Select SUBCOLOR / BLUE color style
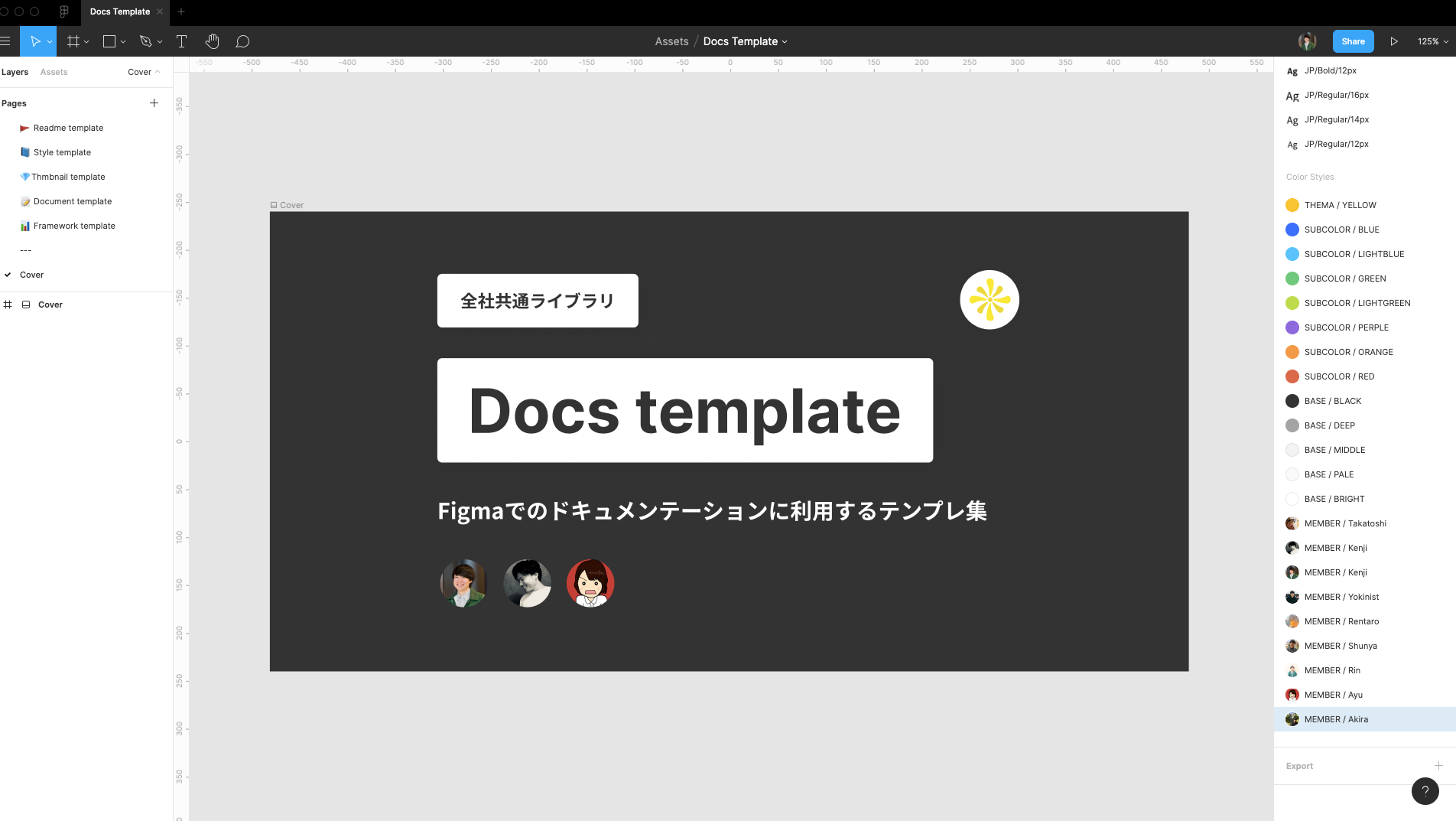The width and height of the screenshot is (1456, 821). pos(1365,230)
